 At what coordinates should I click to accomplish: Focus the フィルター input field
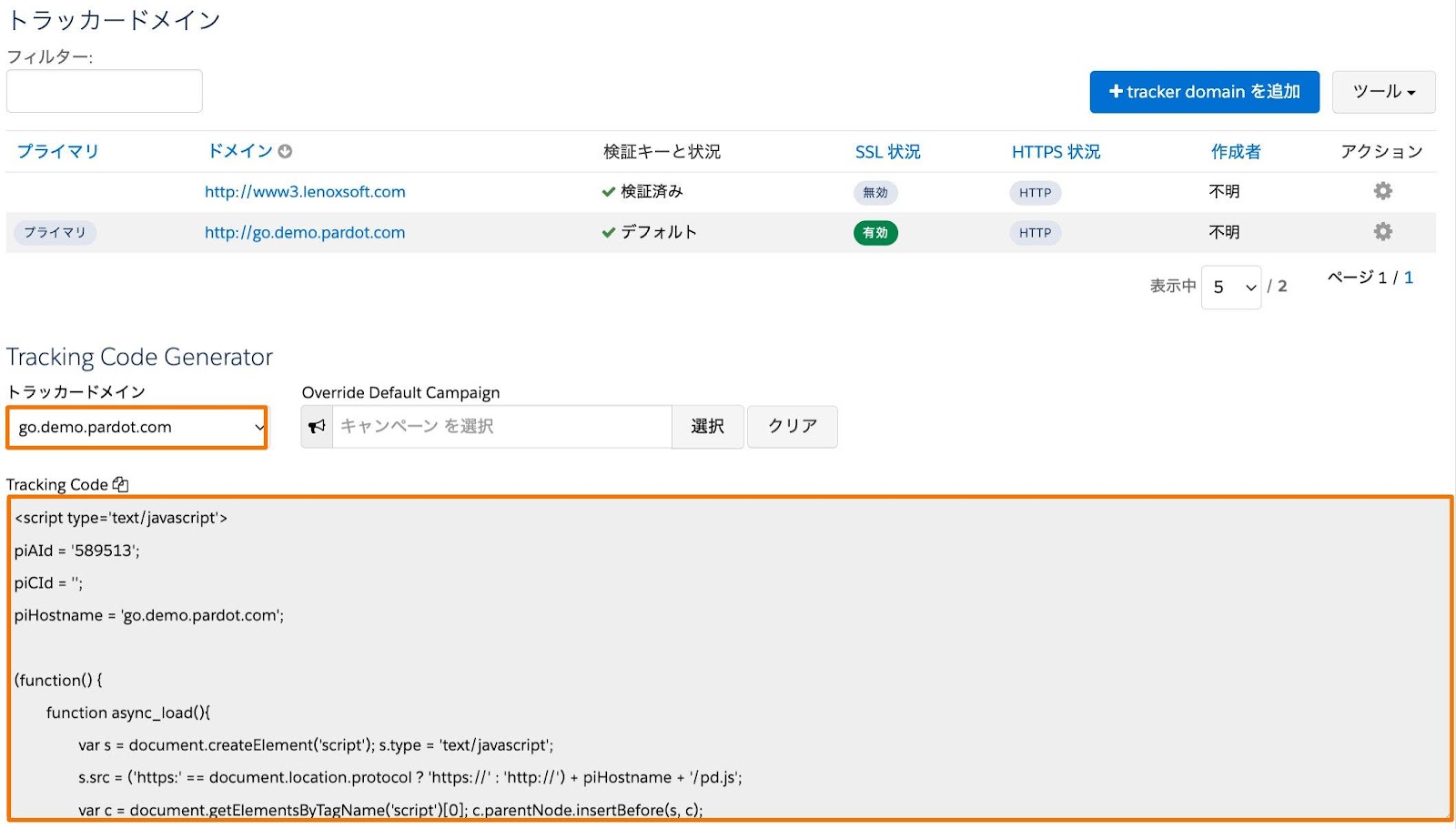click(104, 91)
